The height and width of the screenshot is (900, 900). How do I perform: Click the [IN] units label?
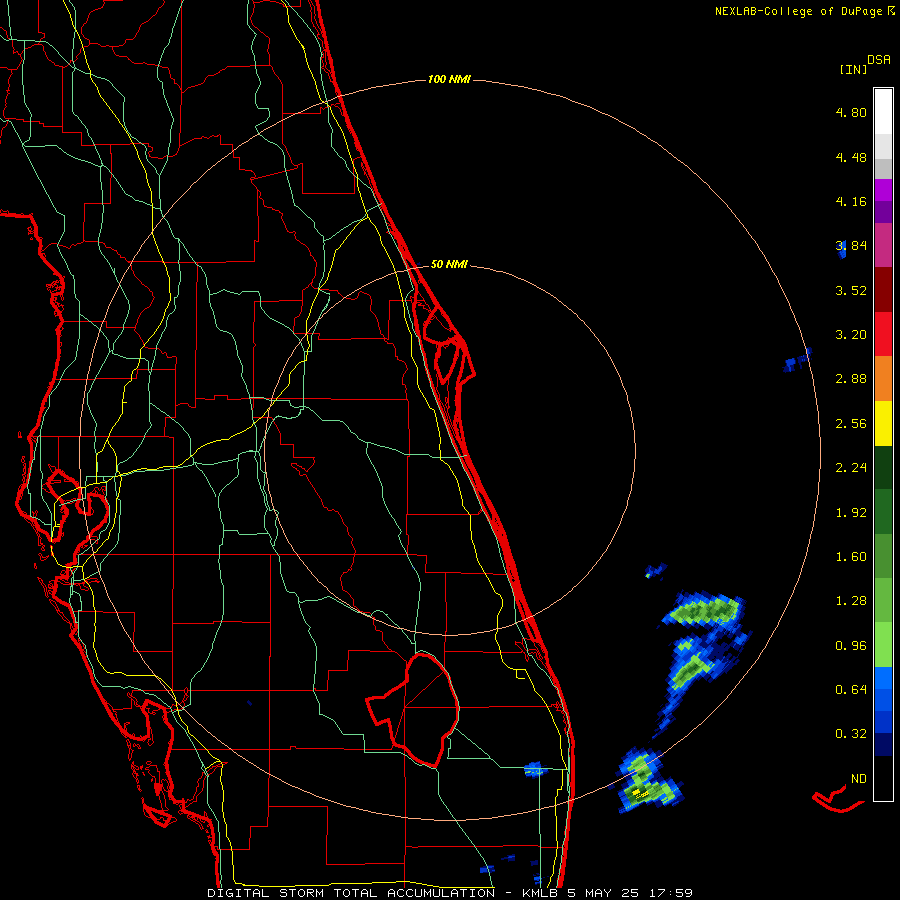[x=853, y=69]
